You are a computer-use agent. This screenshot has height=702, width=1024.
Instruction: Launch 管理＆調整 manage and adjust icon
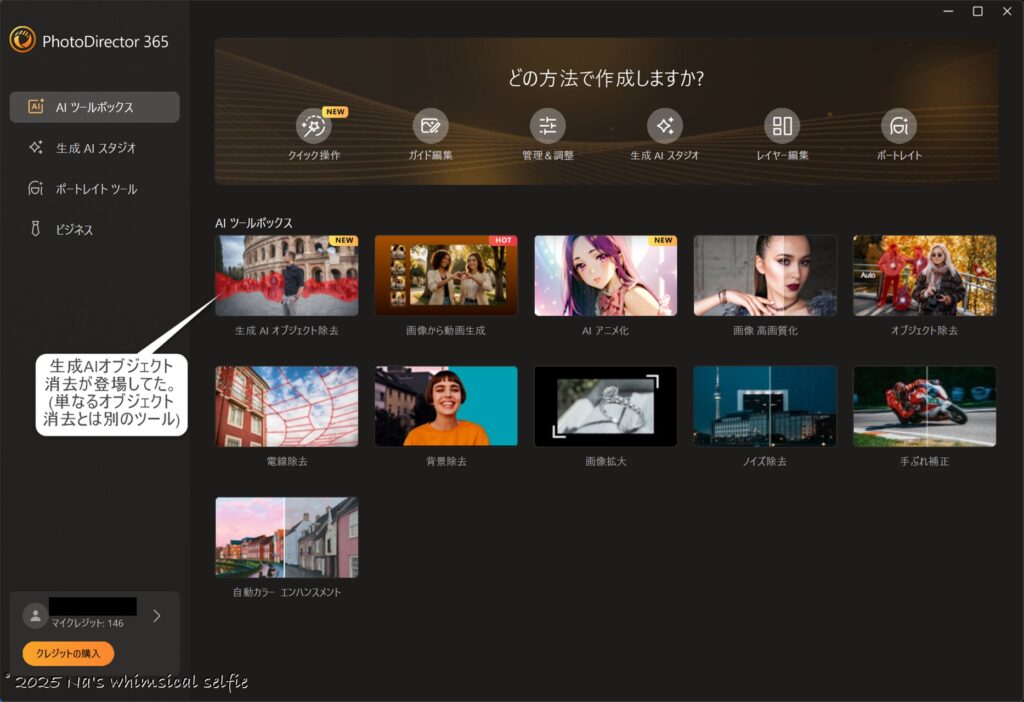tap(547, 126)
